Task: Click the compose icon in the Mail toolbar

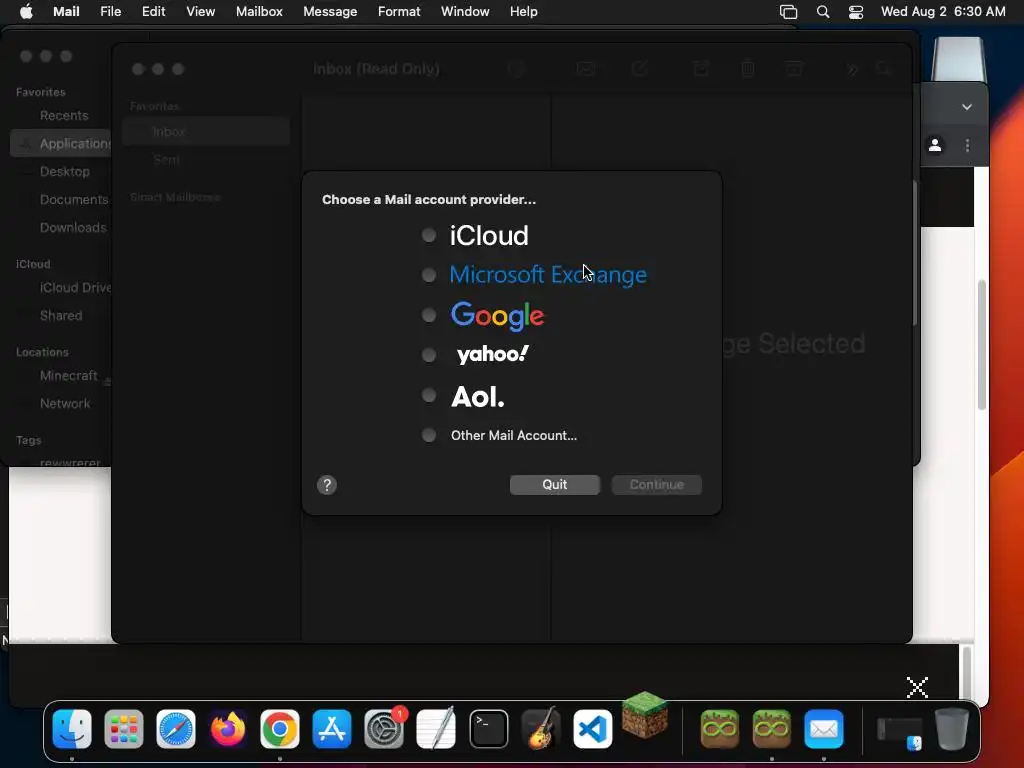Action: [639, 69]
